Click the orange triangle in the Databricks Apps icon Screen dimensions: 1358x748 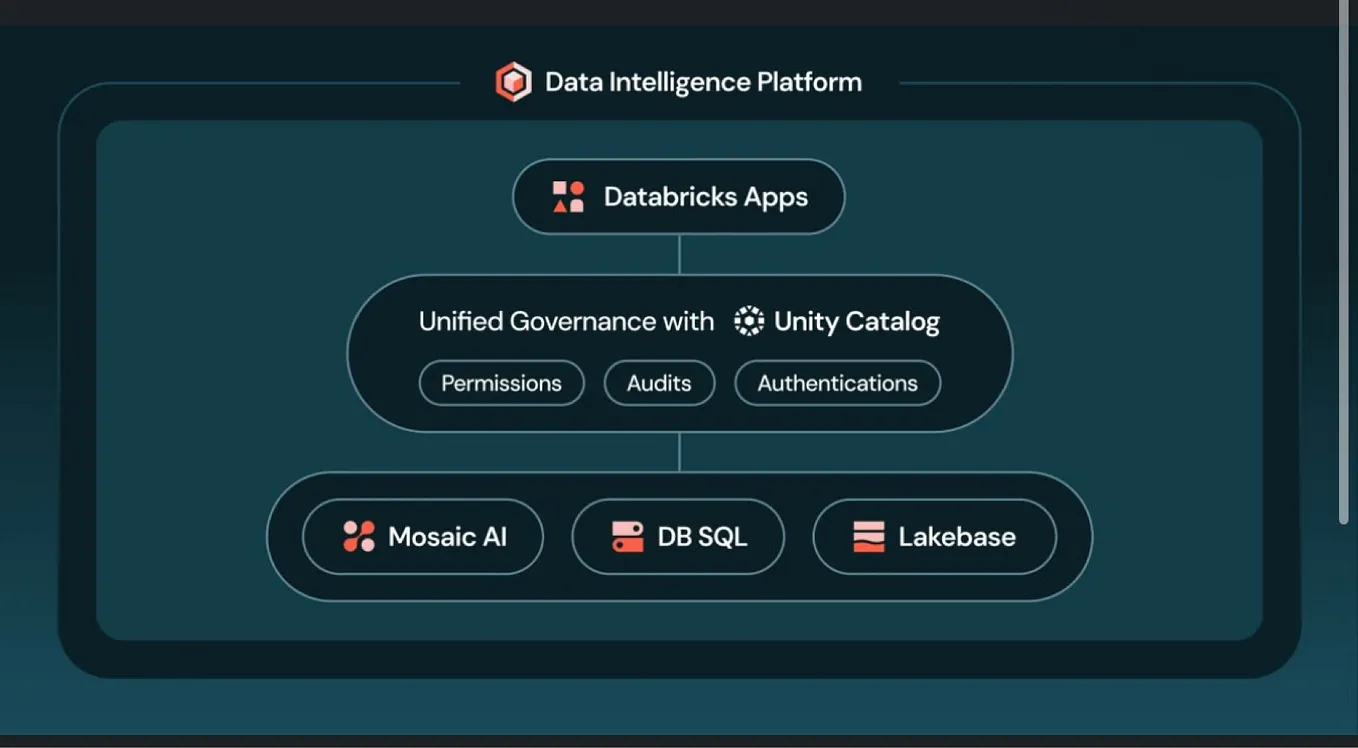558,205
